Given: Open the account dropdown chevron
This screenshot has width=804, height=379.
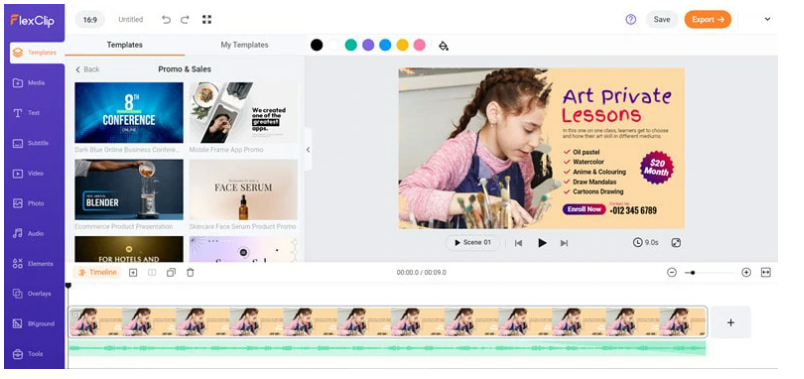Looking at the screenshot, I should pos(768,19).
